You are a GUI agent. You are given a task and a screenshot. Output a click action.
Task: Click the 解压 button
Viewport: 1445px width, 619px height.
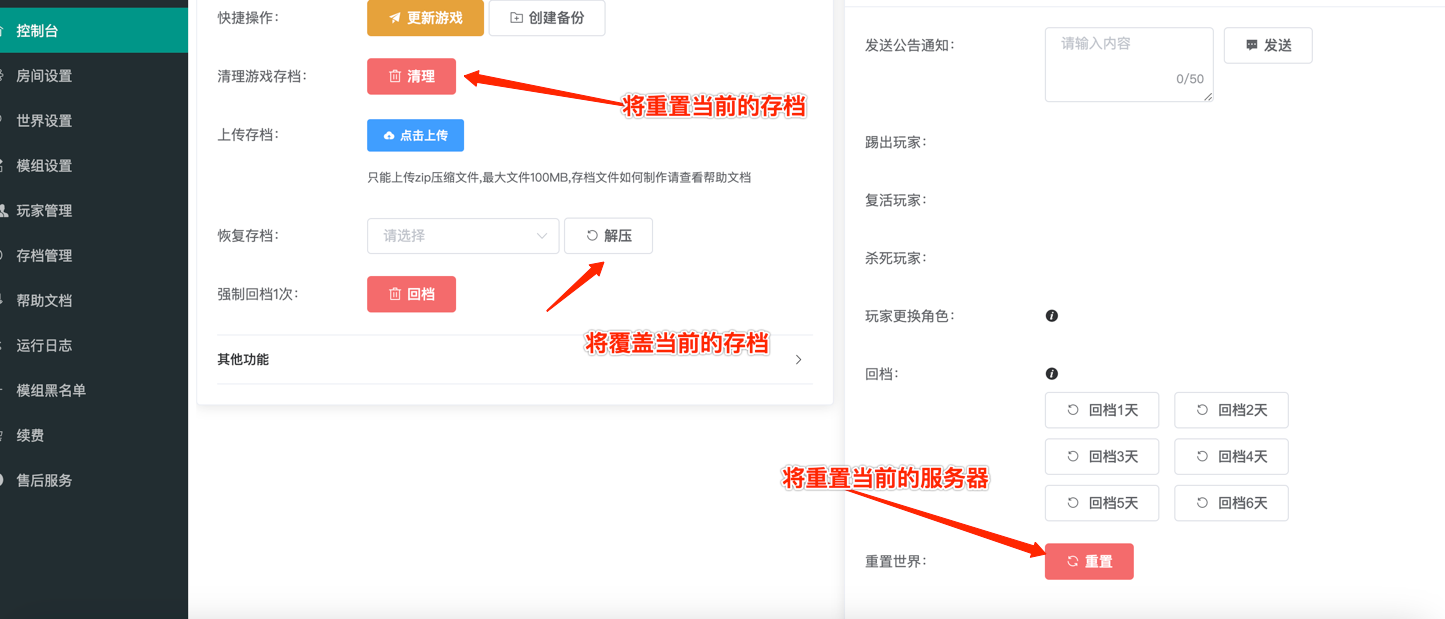[608, 236]
